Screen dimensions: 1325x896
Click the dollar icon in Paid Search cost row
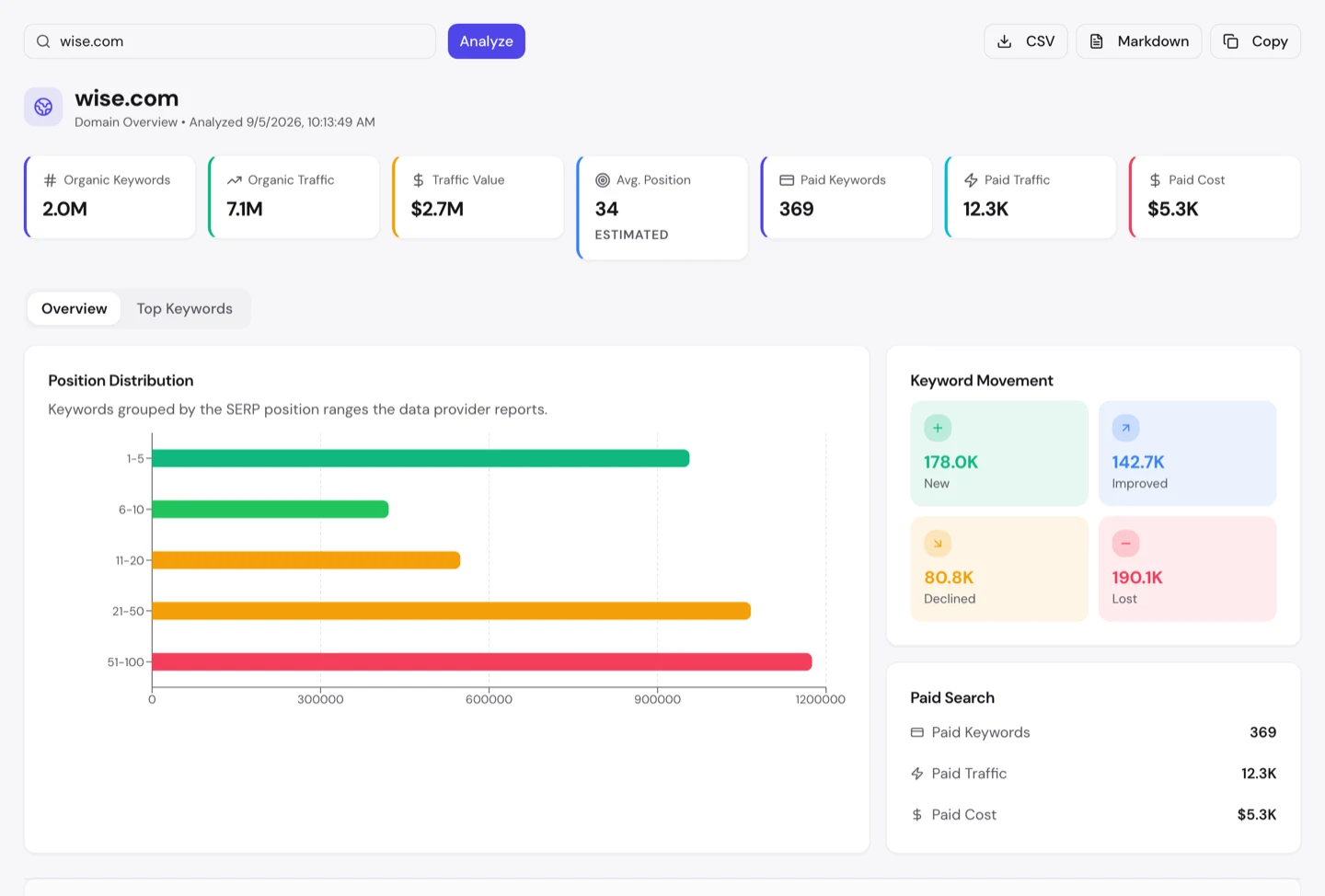tap(917, 815)
